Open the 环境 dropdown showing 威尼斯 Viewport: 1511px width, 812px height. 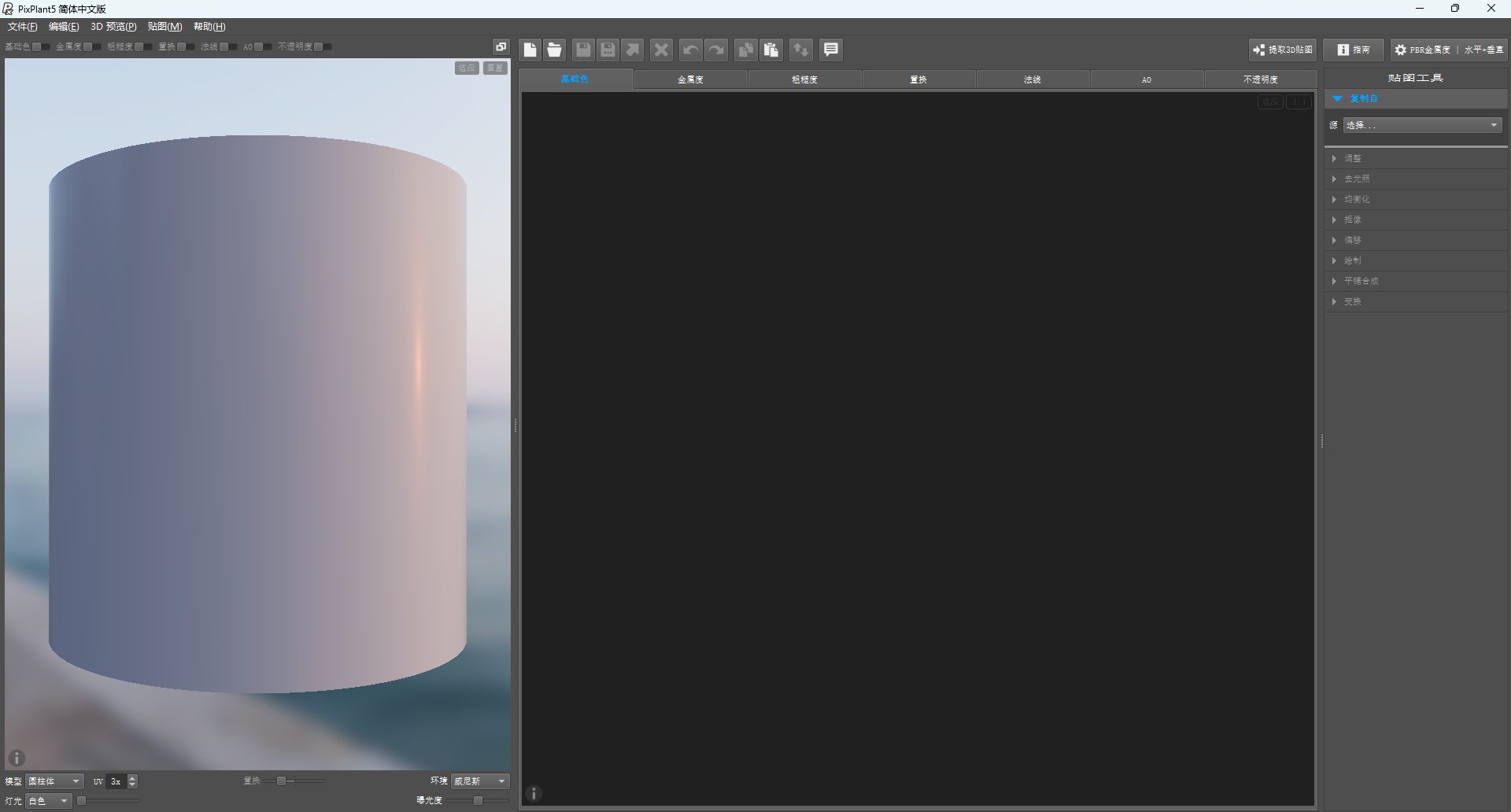click(x=480, y=781)
